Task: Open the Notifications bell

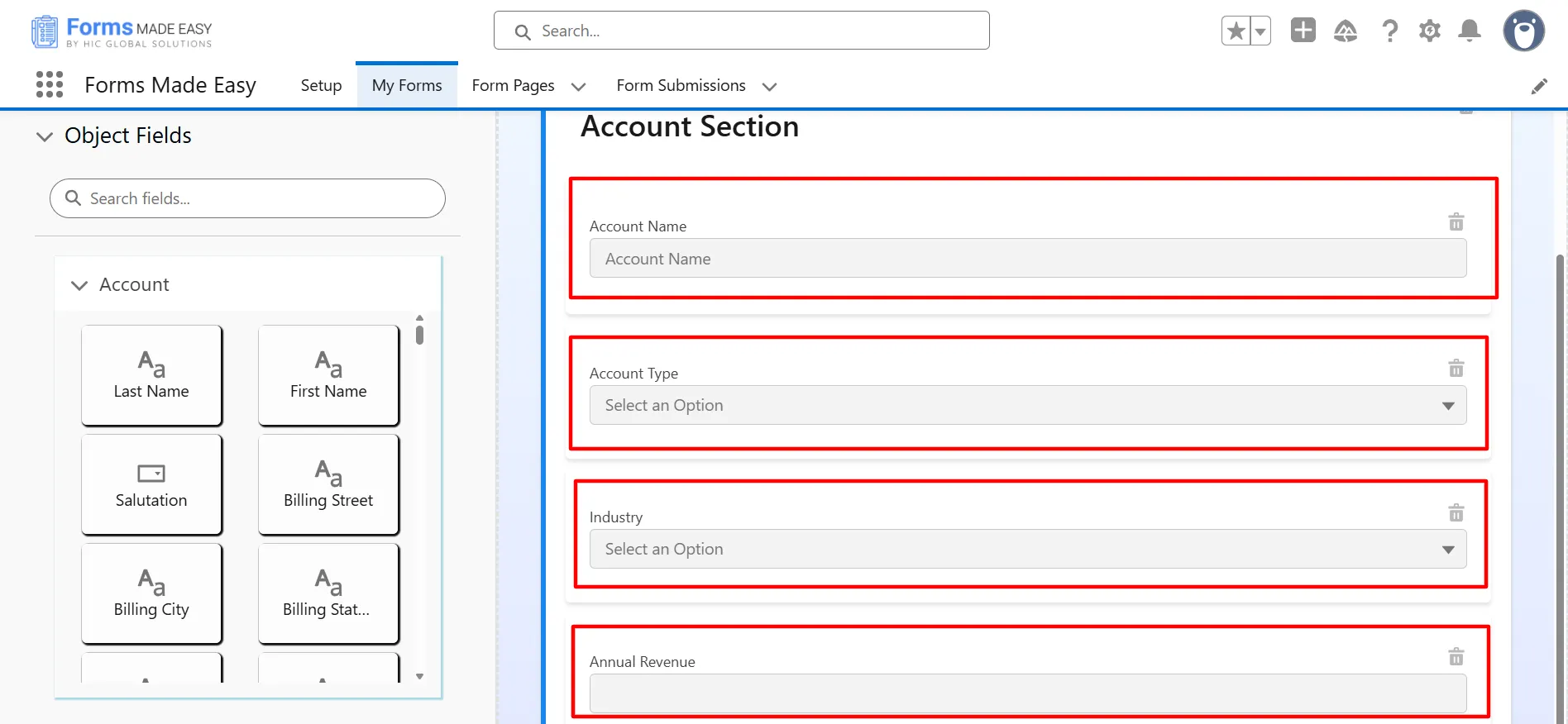Action: [1469, 31]
